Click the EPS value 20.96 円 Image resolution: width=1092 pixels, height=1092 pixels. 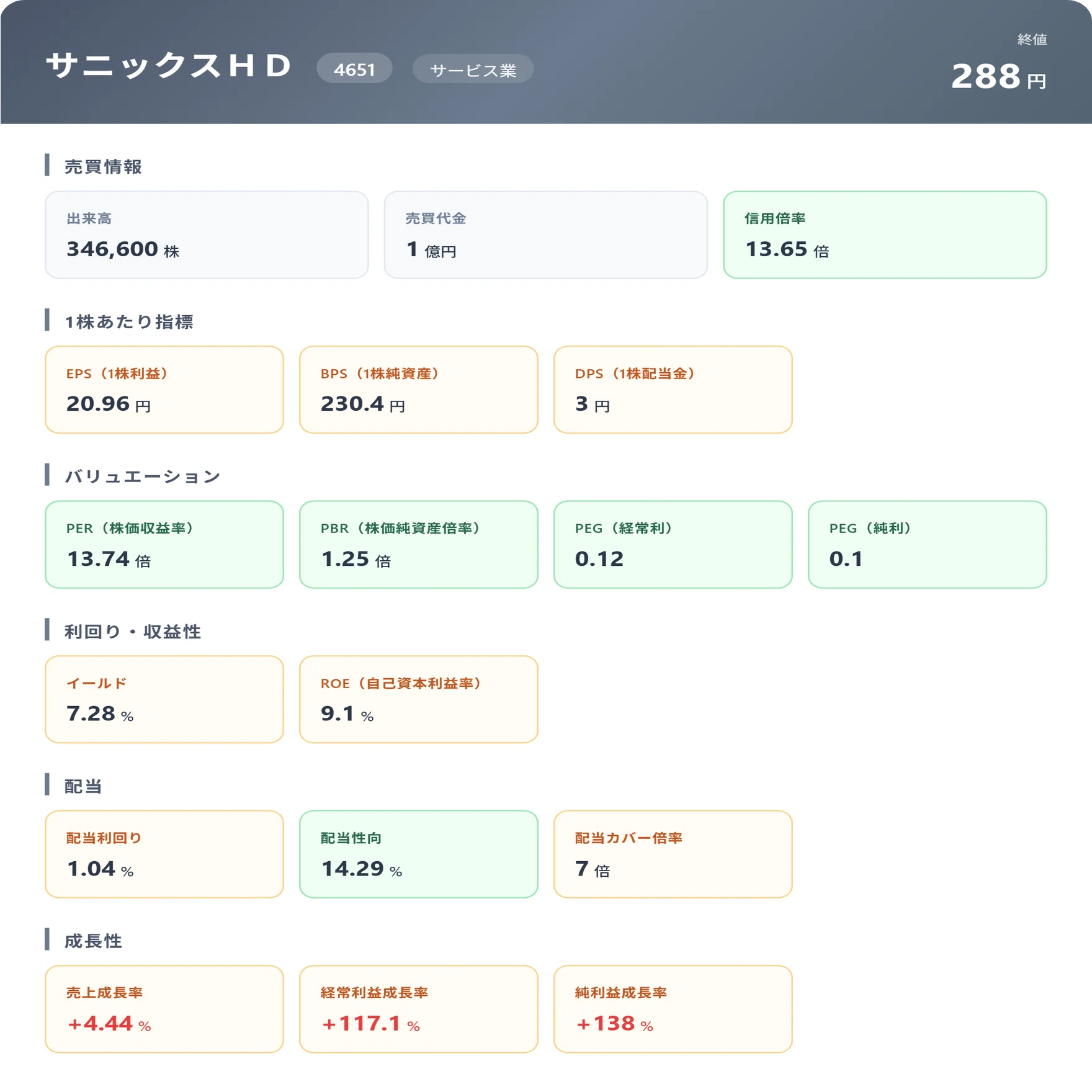tap(109, 404)
